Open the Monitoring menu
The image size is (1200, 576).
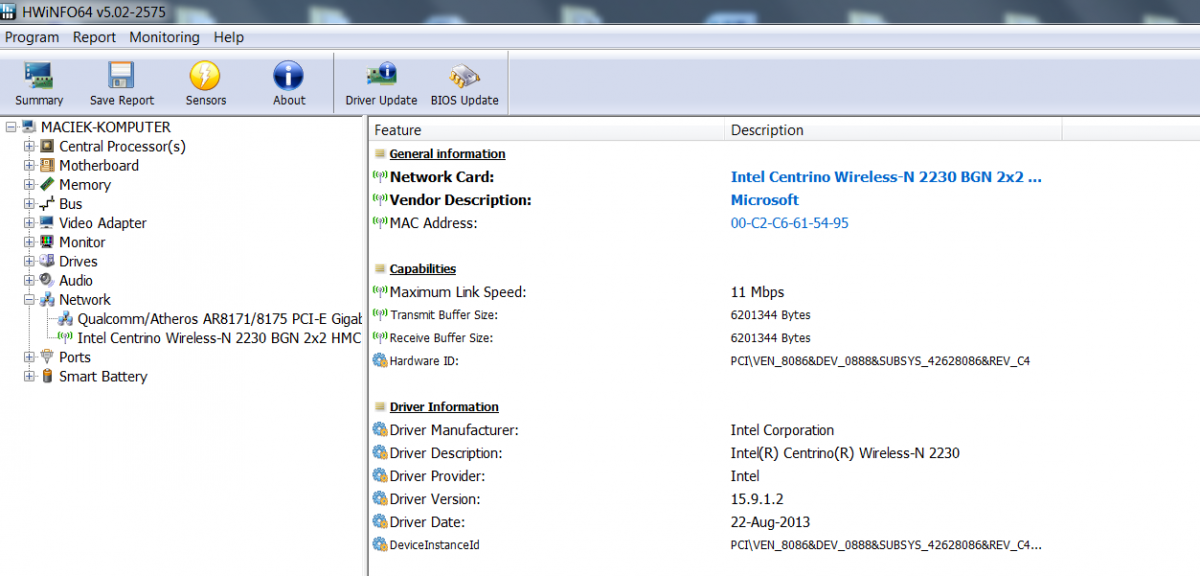tap(164, 37)
